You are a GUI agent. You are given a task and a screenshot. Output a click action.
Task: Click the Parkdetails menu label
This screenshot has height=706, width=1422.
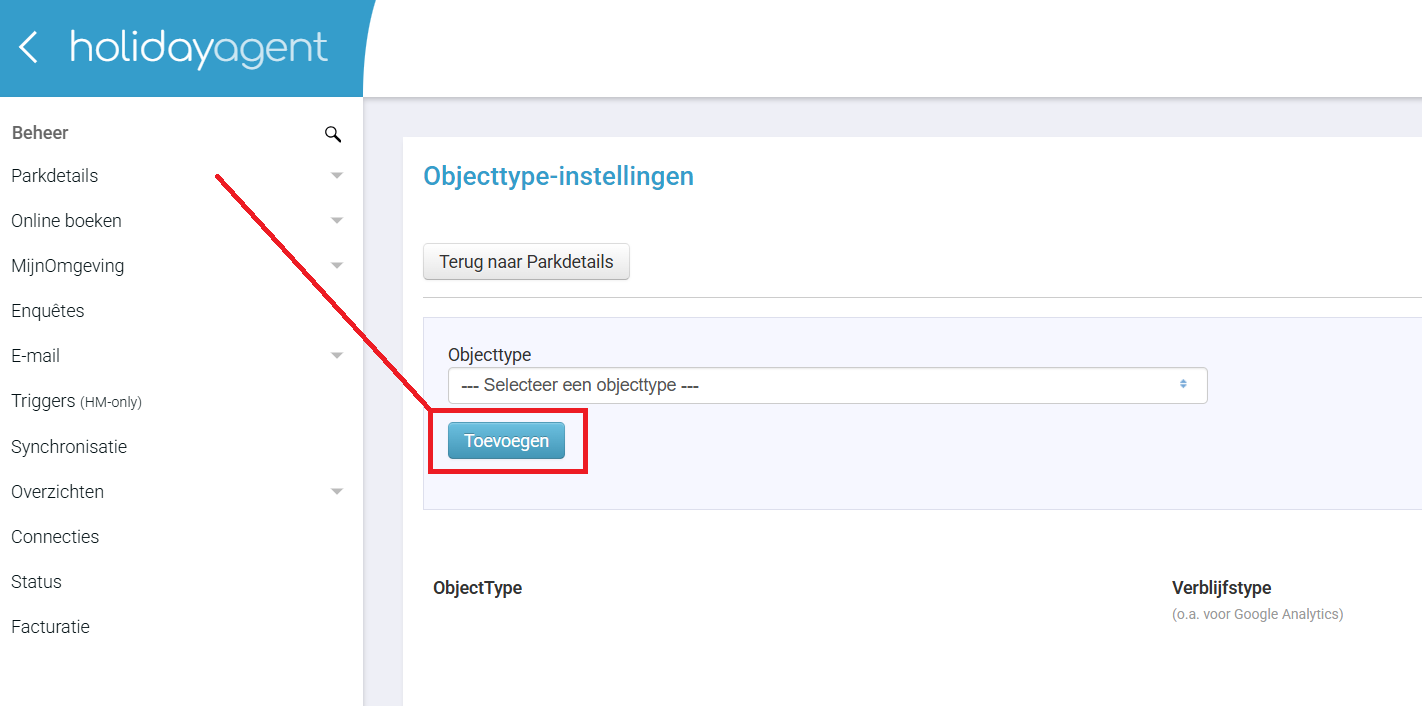pyautogui.click(x=55, y=176)
